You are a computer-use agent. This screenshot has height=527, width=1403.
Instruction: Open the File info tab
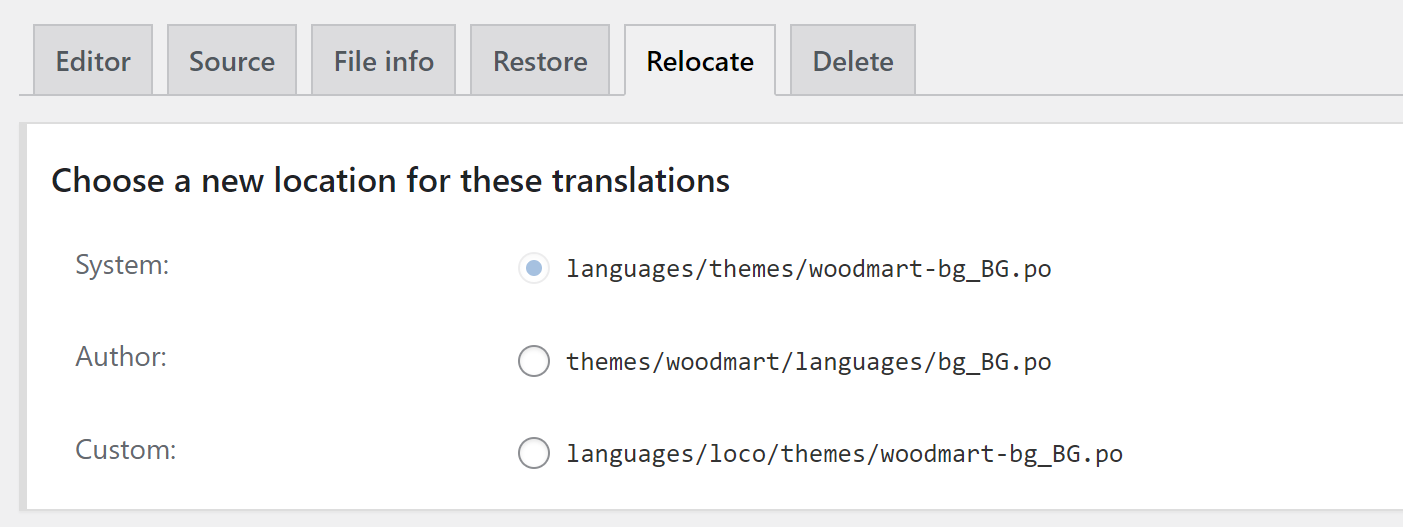(384, 61)
